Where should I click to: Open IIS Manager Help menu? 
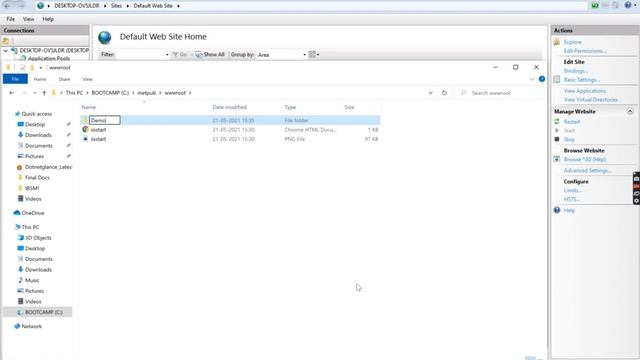click(x=48, y=19)
